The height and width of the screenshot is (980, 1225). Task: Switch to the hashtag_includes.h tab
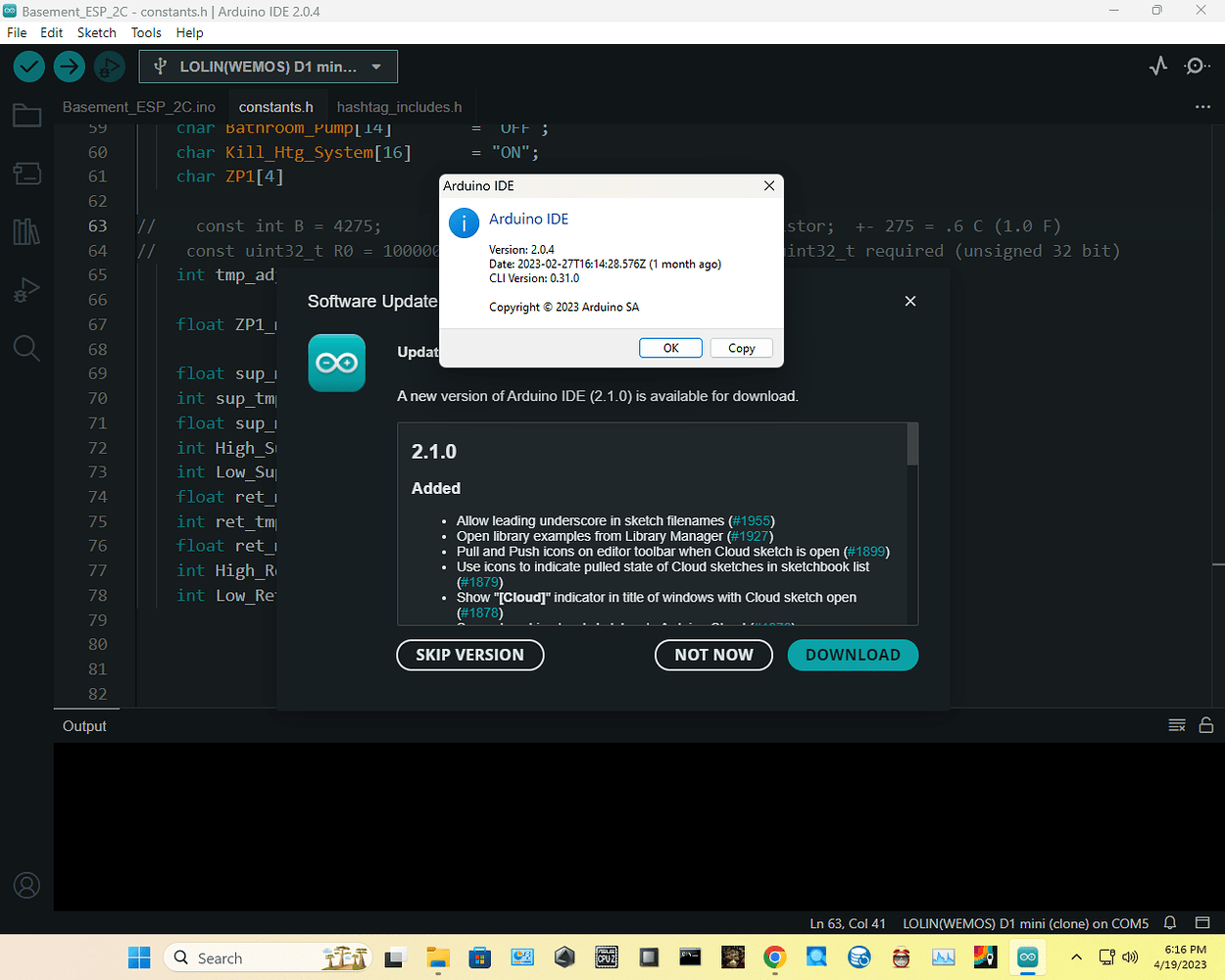pyautogui.click(x=398, y=107)
